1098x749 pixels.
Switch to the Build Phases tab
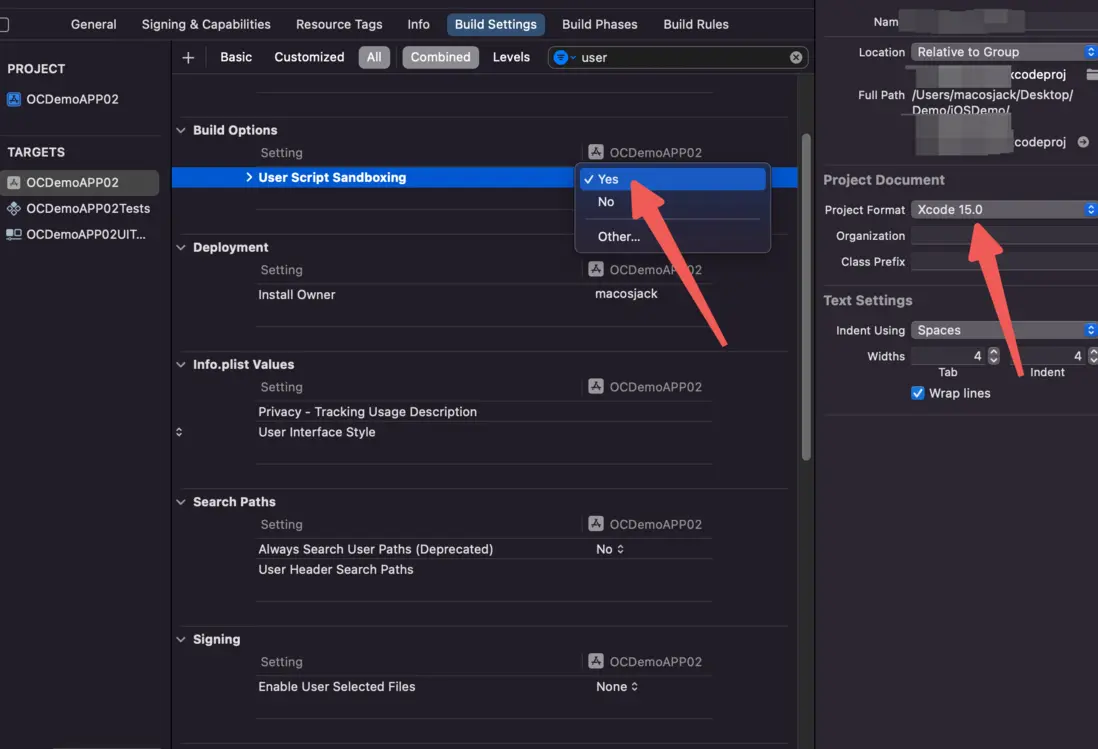click(x=599, y=24)
